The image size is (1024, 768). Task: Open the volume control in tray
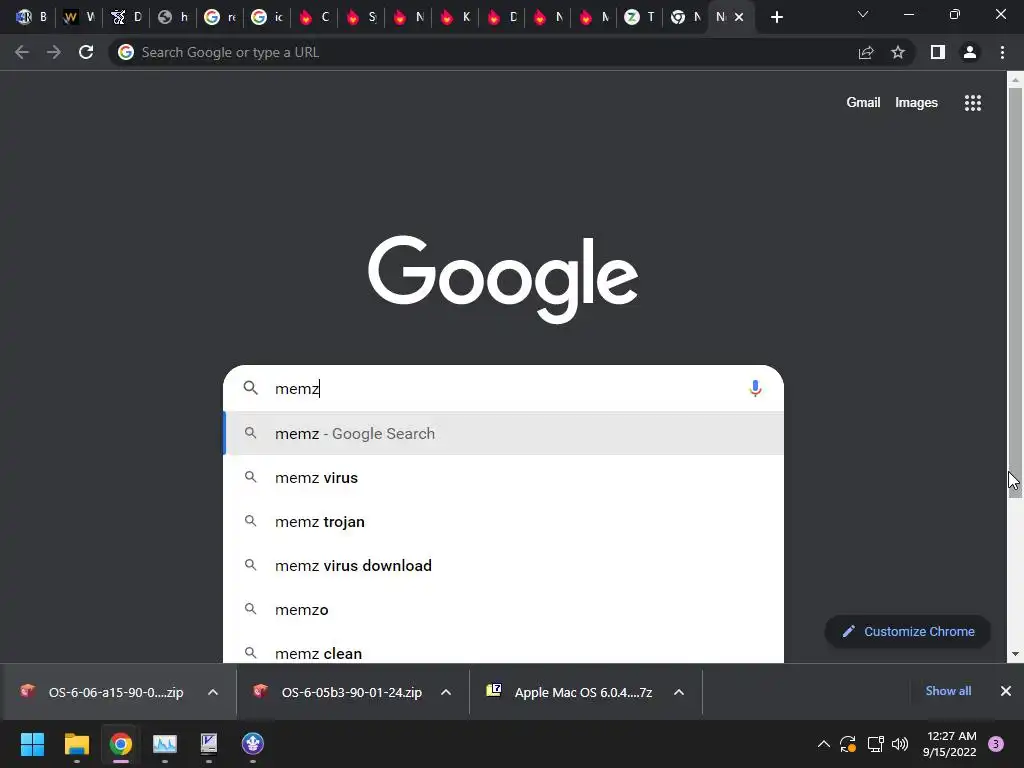point(900,744)
